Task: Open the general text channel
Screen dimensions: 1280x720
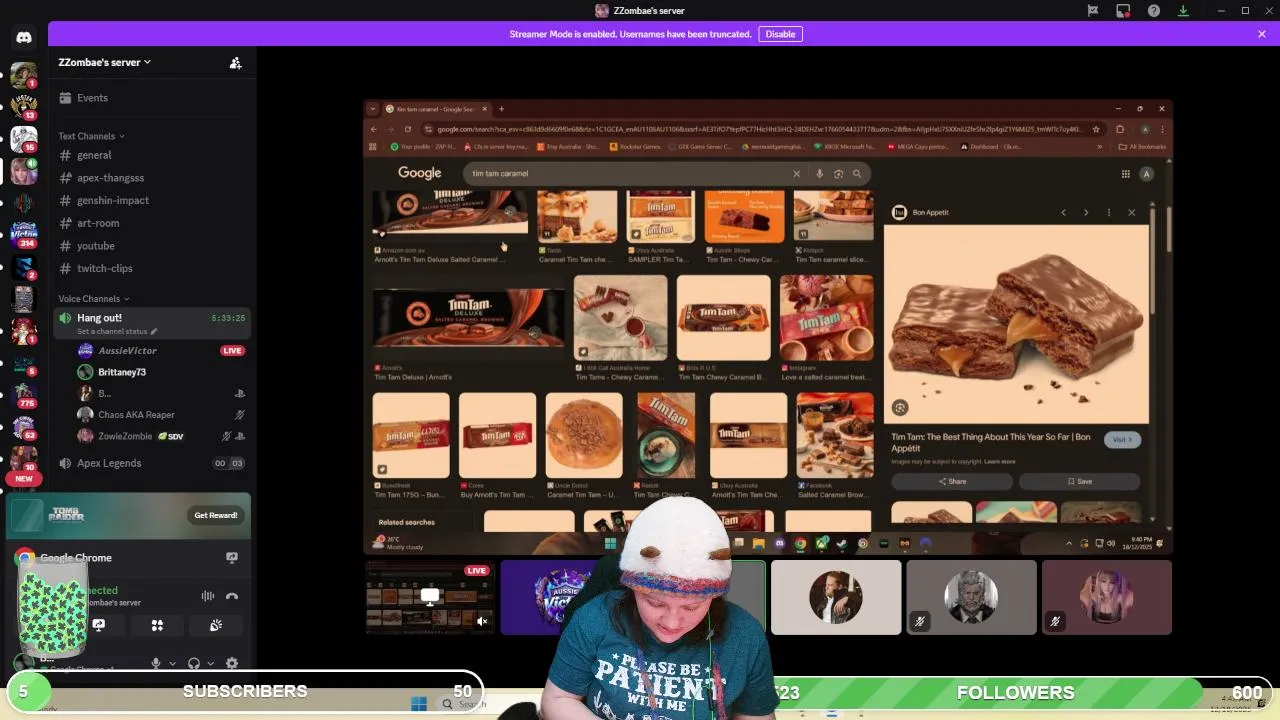Action: pyautogui.click(x=150, y=155)
